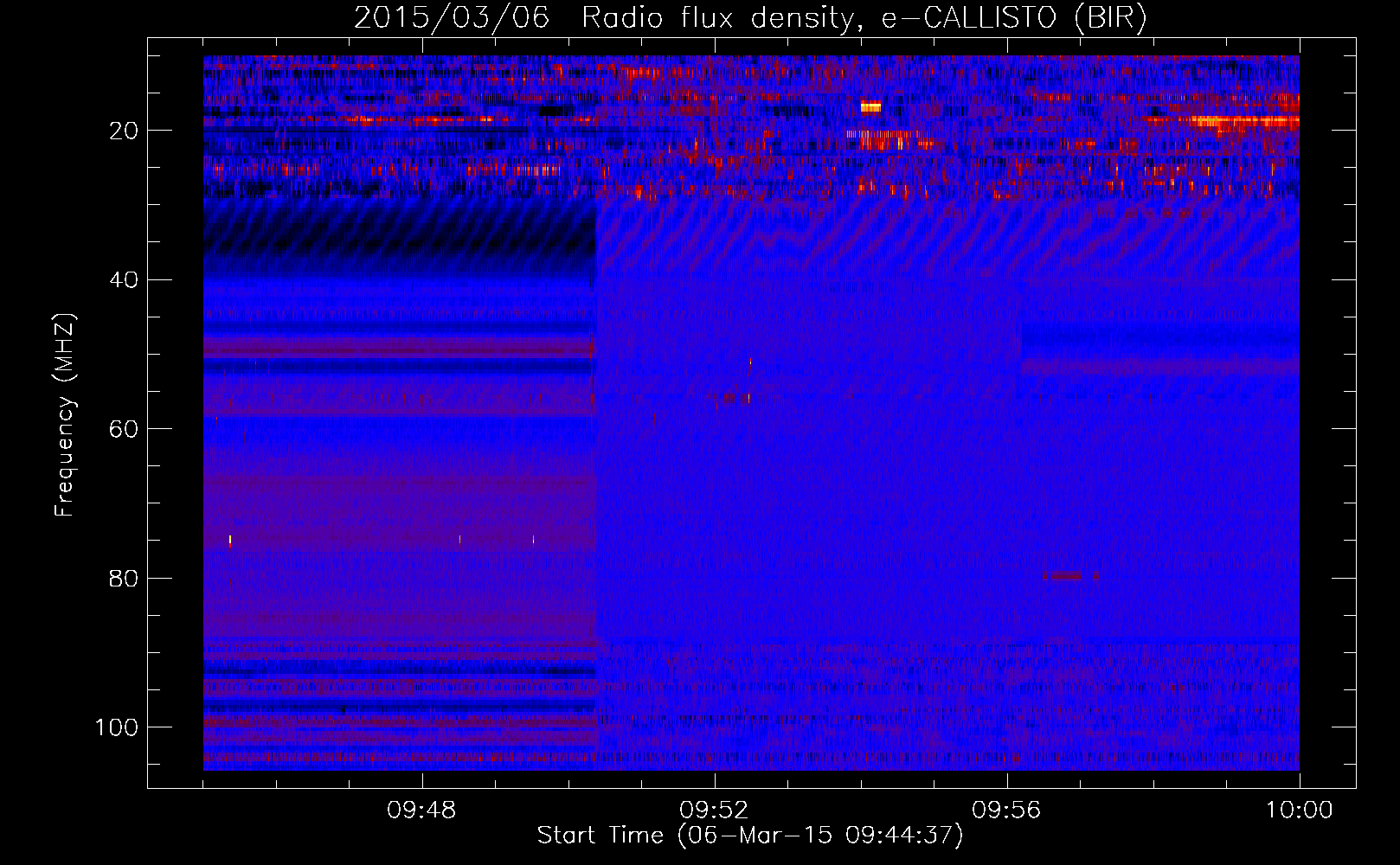
Task: Click the 09:56 time tick label
Action: [x=1006, y=811]
